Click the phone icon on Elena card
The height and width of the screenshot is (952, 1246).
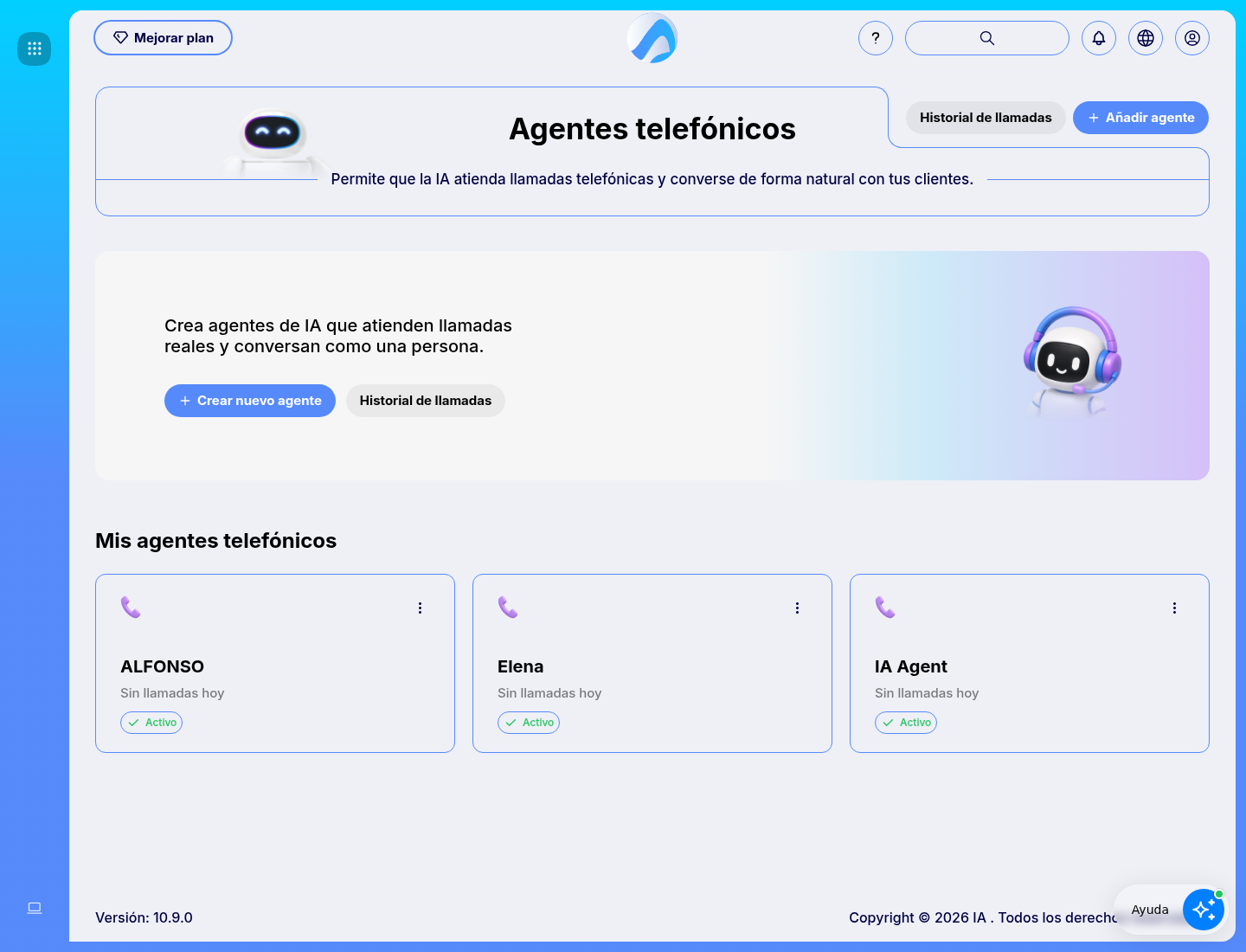(508, 608)
